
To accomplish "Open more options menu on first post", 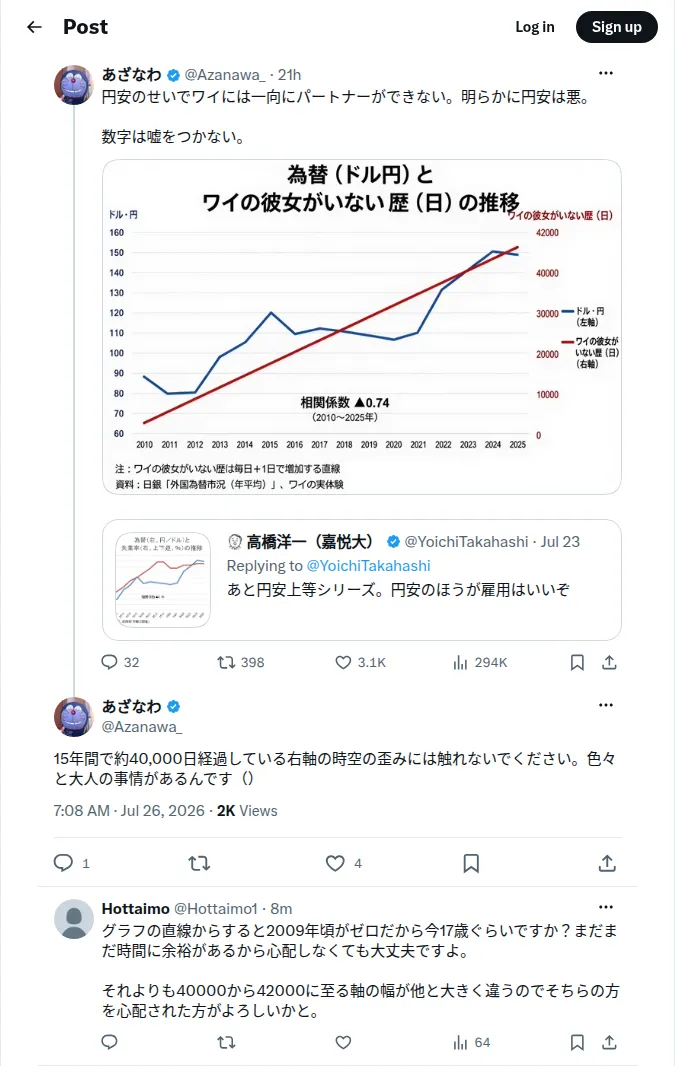I will [606, 73].
